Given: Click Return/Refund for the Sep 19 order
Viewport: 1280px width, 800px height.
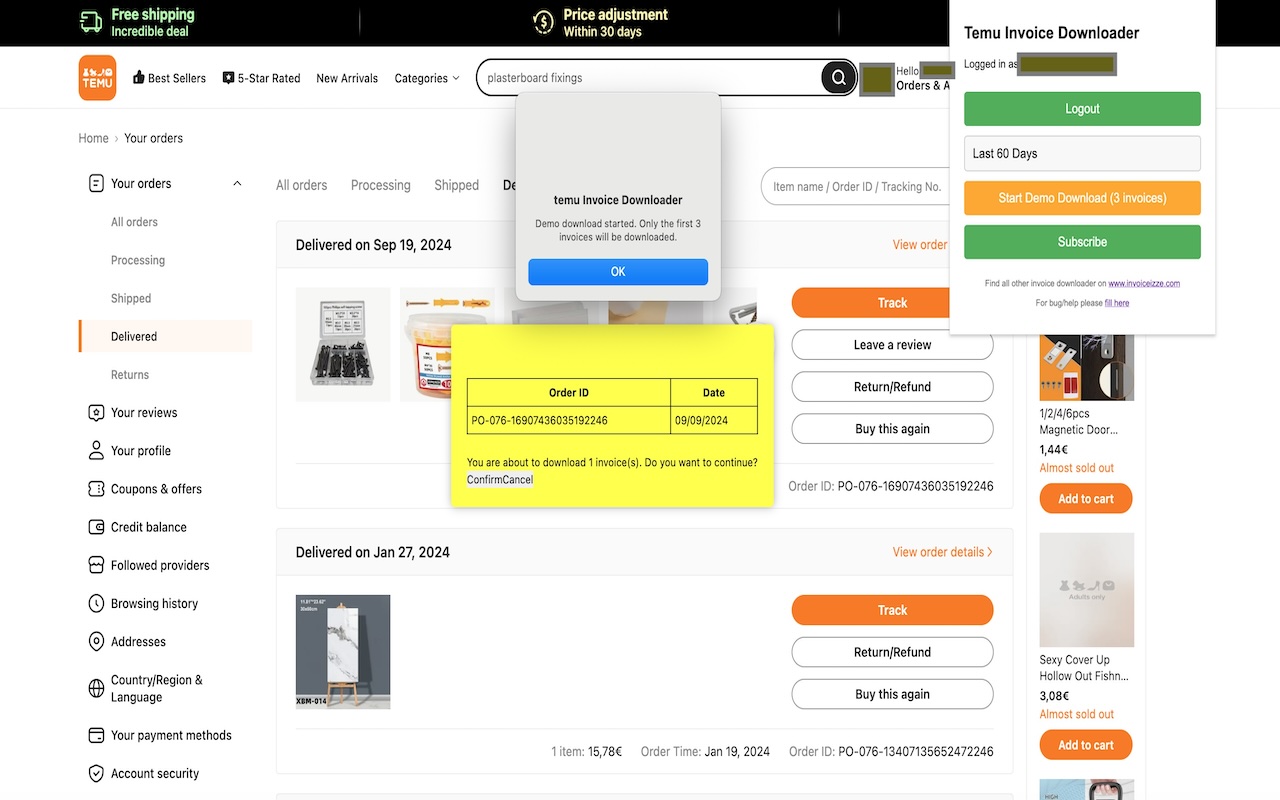Looking at the screenshot, I should point(892,387).
